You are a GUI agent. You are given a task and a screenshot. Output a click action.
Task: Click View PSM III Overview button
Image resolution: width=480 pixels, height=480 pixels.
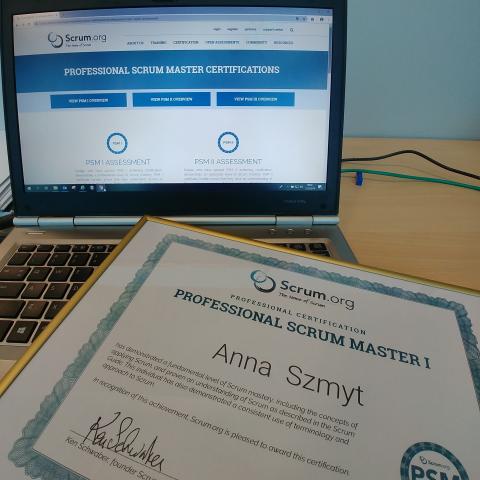coord(256,99)
